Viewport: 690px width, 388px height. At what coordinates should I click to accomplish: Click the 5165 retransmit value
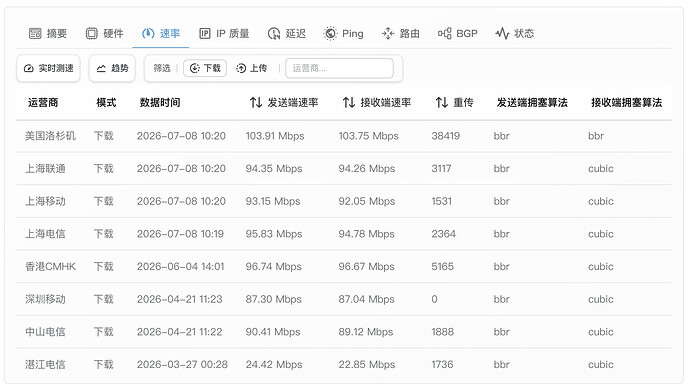[442, 267]
